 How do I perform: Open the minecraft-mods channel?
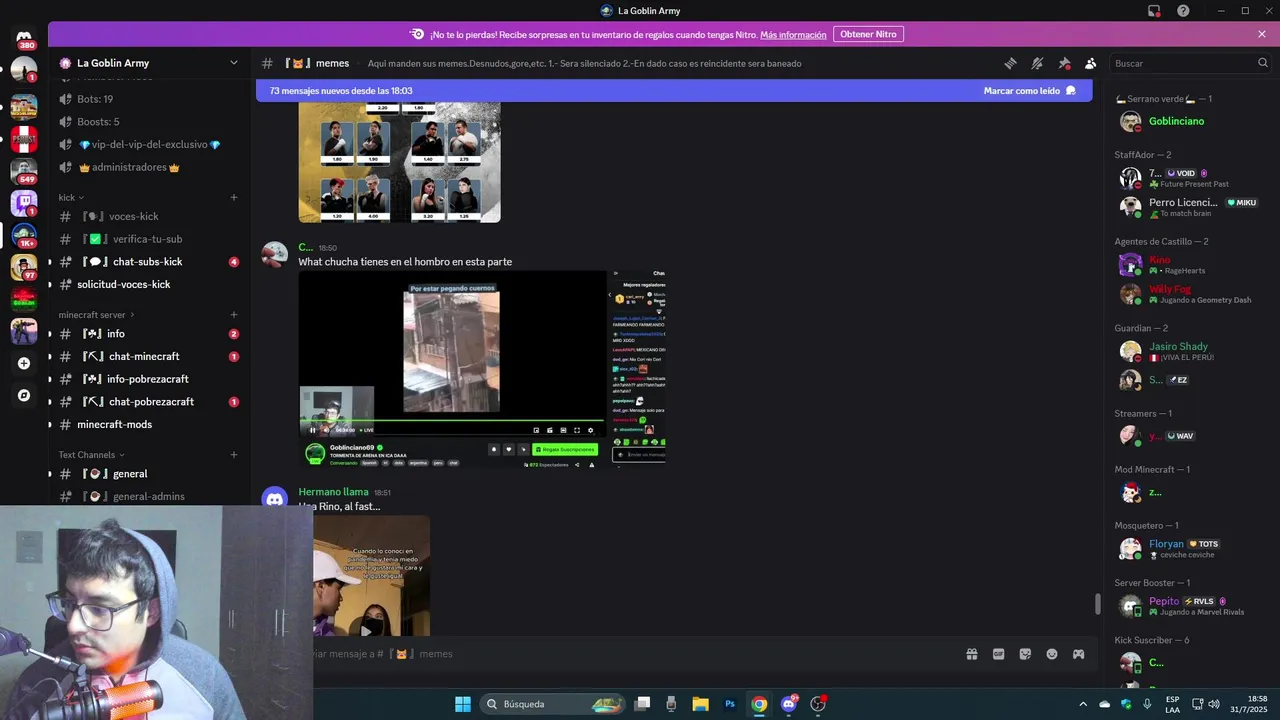coord(149,425)
